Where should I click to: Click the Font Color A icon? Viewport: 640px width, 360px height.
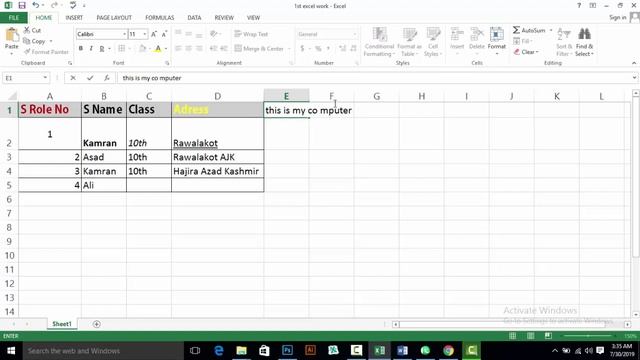point(158,49)
